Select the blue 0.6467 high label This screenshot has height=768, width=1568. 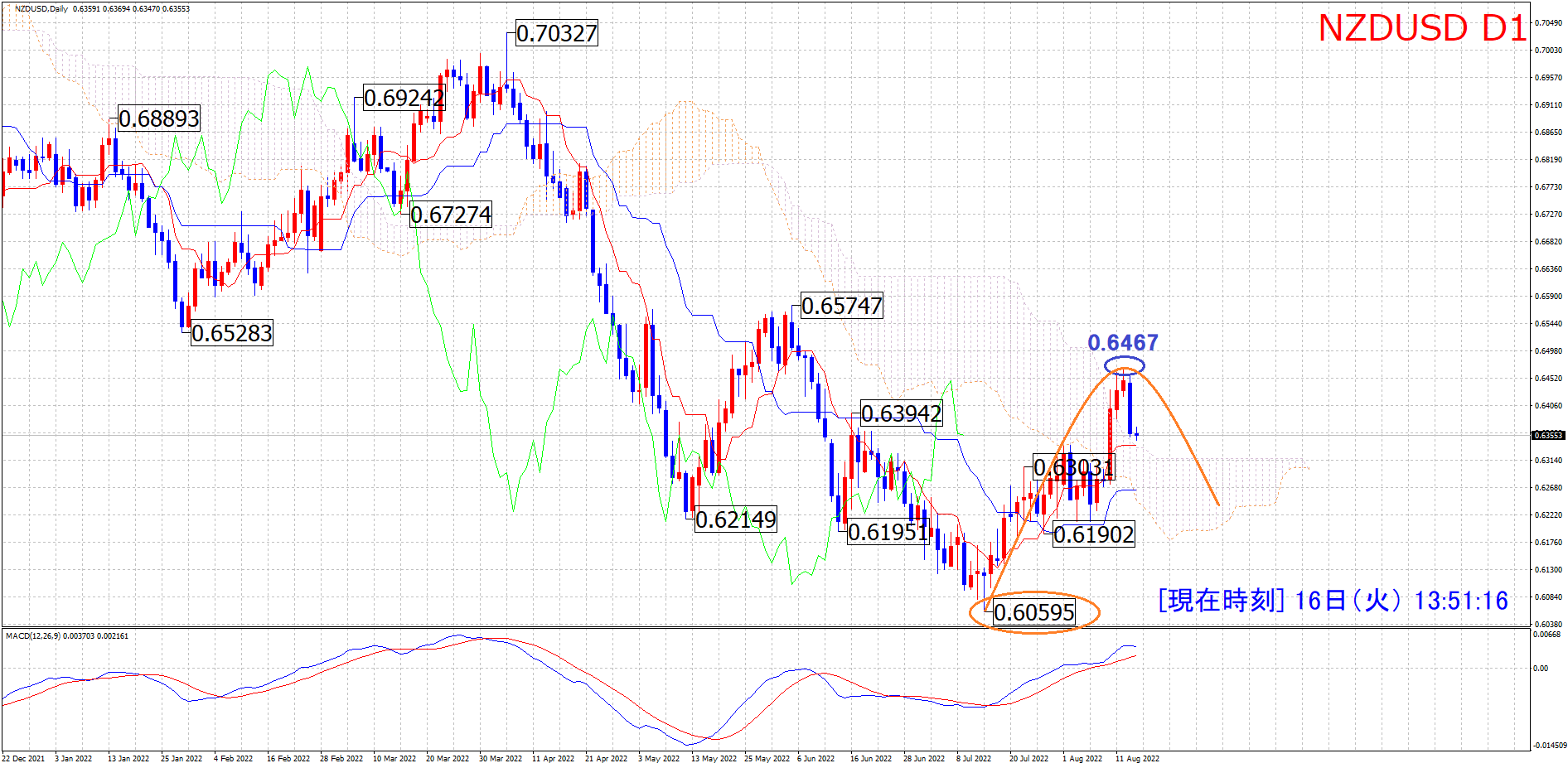click(1123, 343)
